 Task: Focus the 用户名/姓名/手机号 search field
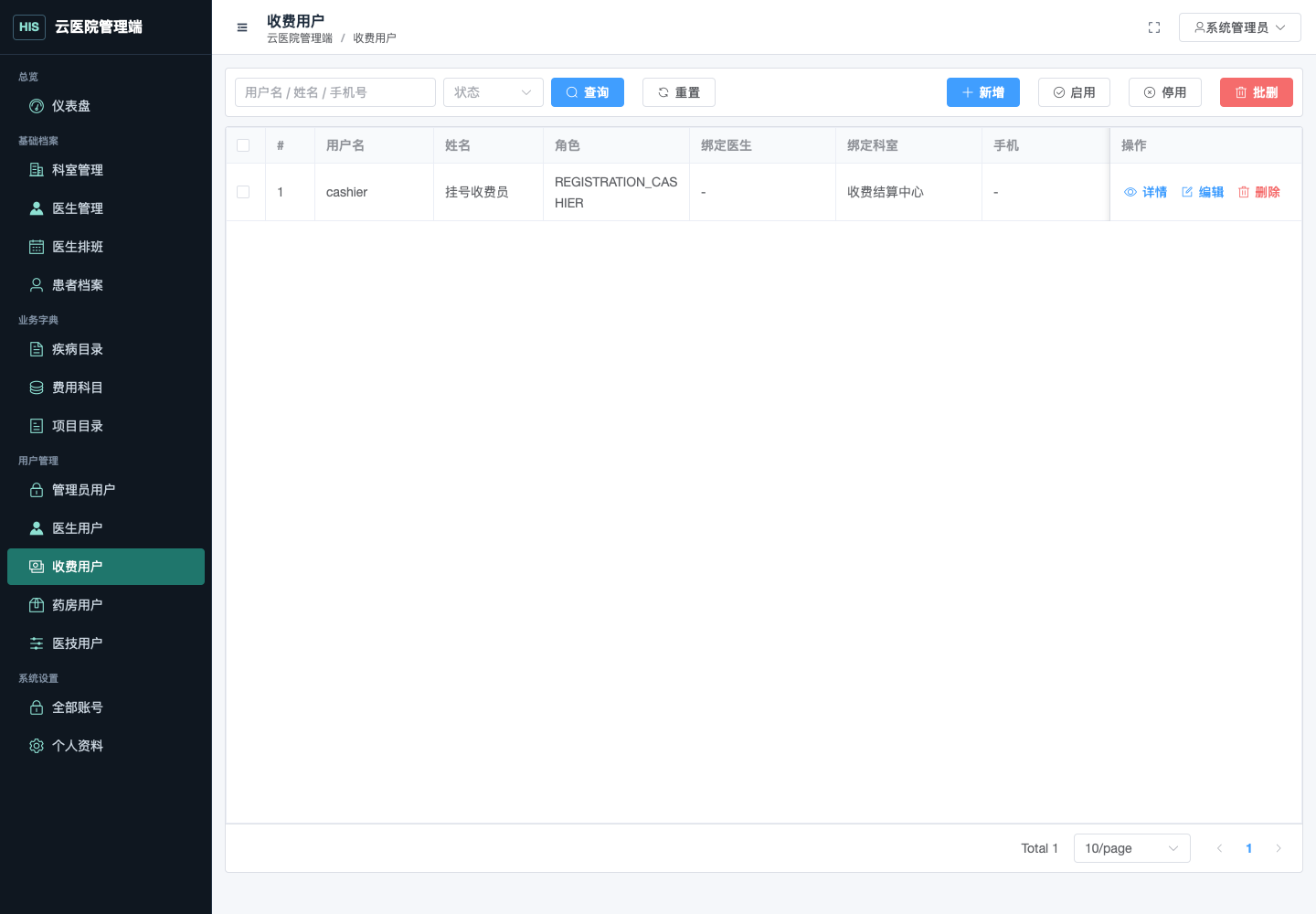[335, 92]
